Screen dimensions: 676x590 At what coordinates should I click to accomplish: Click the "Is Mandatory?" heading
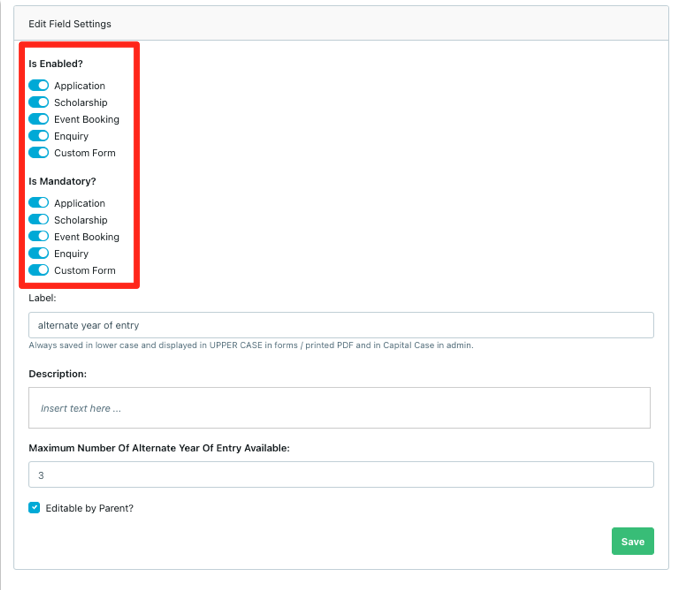pyautogui.click(x=61, y=181)
